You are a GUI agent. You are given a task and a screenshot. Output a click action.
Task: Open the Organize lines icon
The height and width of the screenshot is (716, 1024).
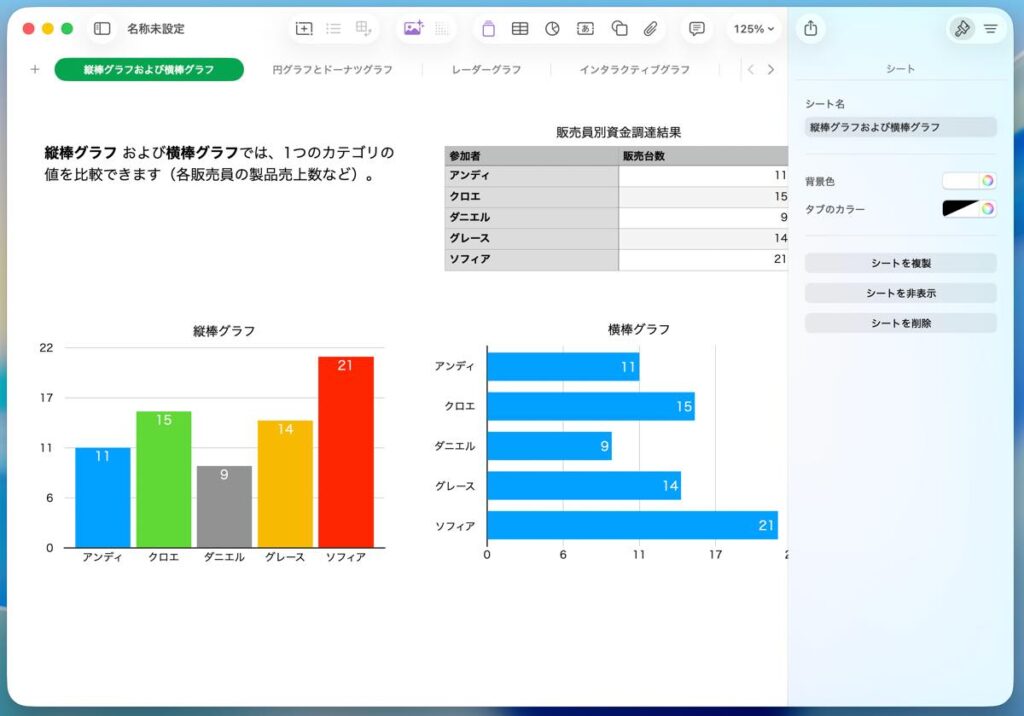(991, 29)
